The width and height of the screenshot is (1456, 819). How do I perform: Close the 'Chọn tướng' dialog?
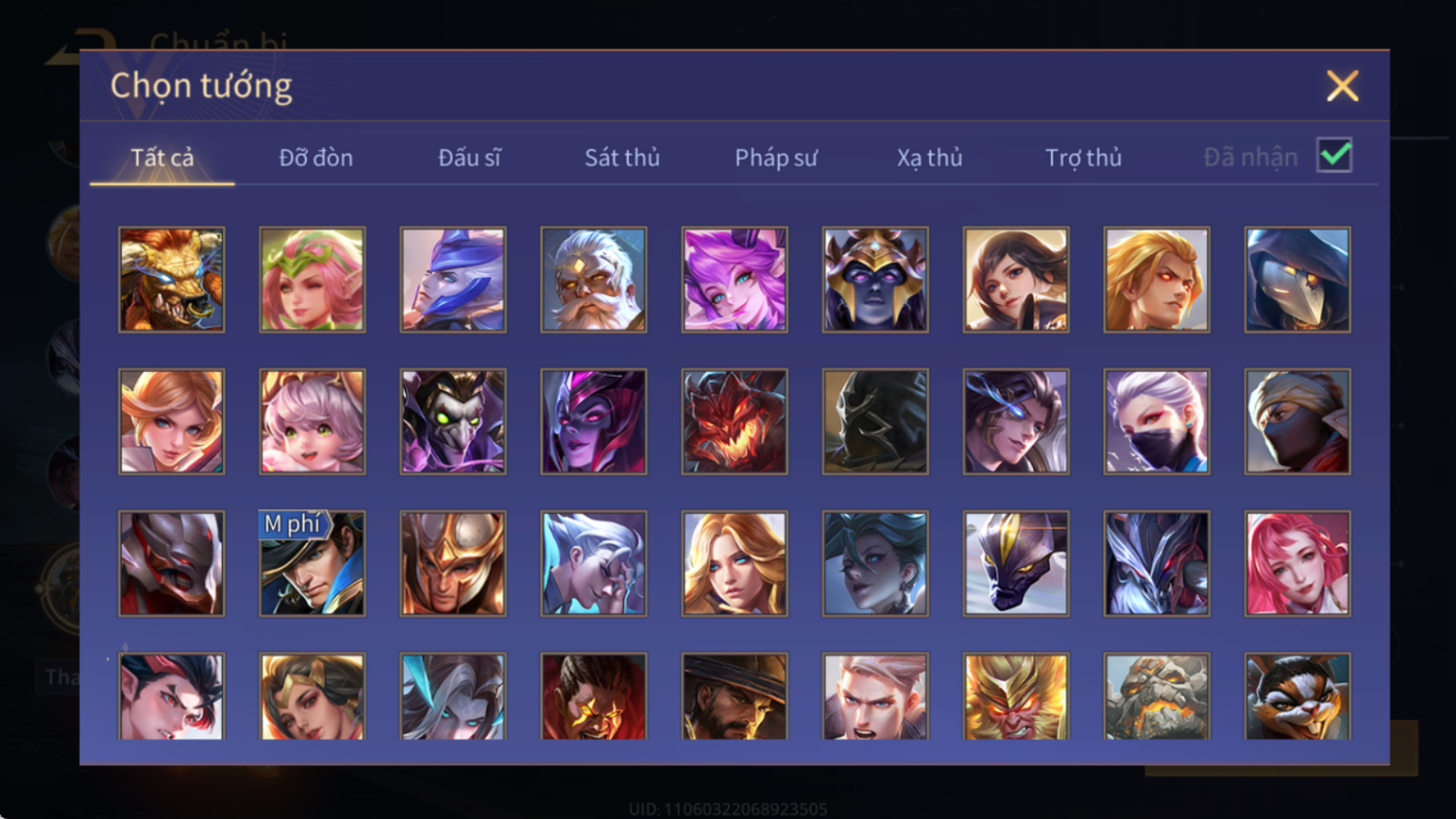[1343, 86]
